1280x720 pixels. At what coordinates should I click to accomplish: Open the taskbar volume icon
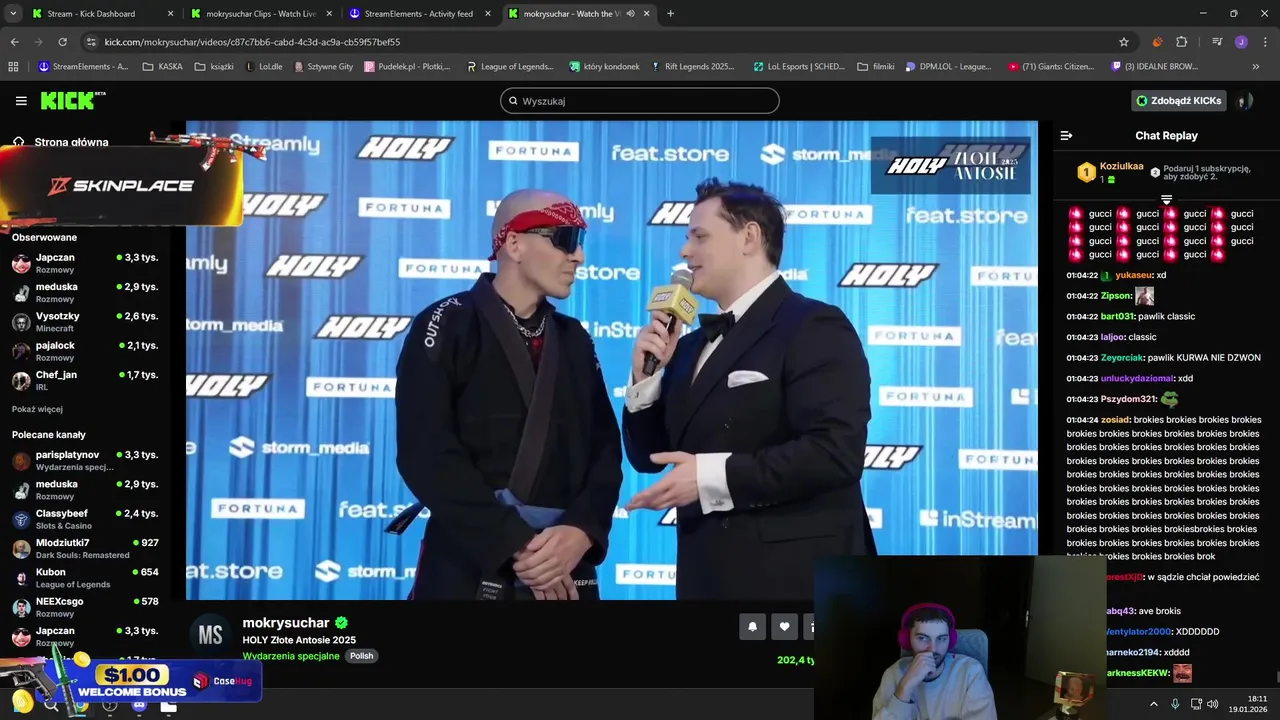click(x=1213, y=704)
